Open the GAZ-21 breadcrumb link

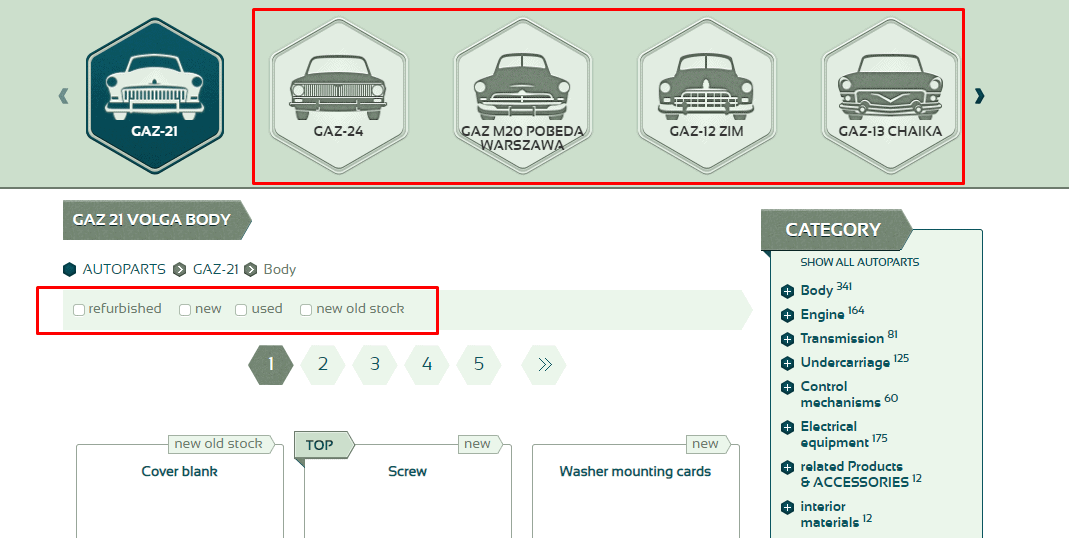[x=215, y=269]
